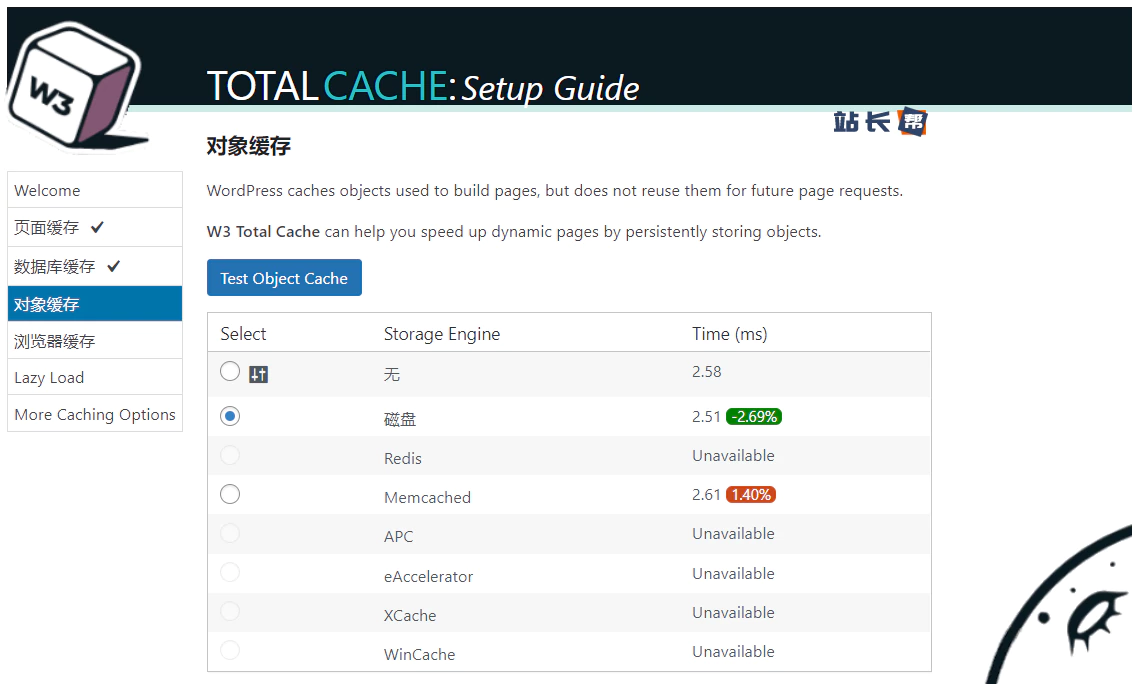Click the checkmark next to 数据库缓存

pos(113,266)
